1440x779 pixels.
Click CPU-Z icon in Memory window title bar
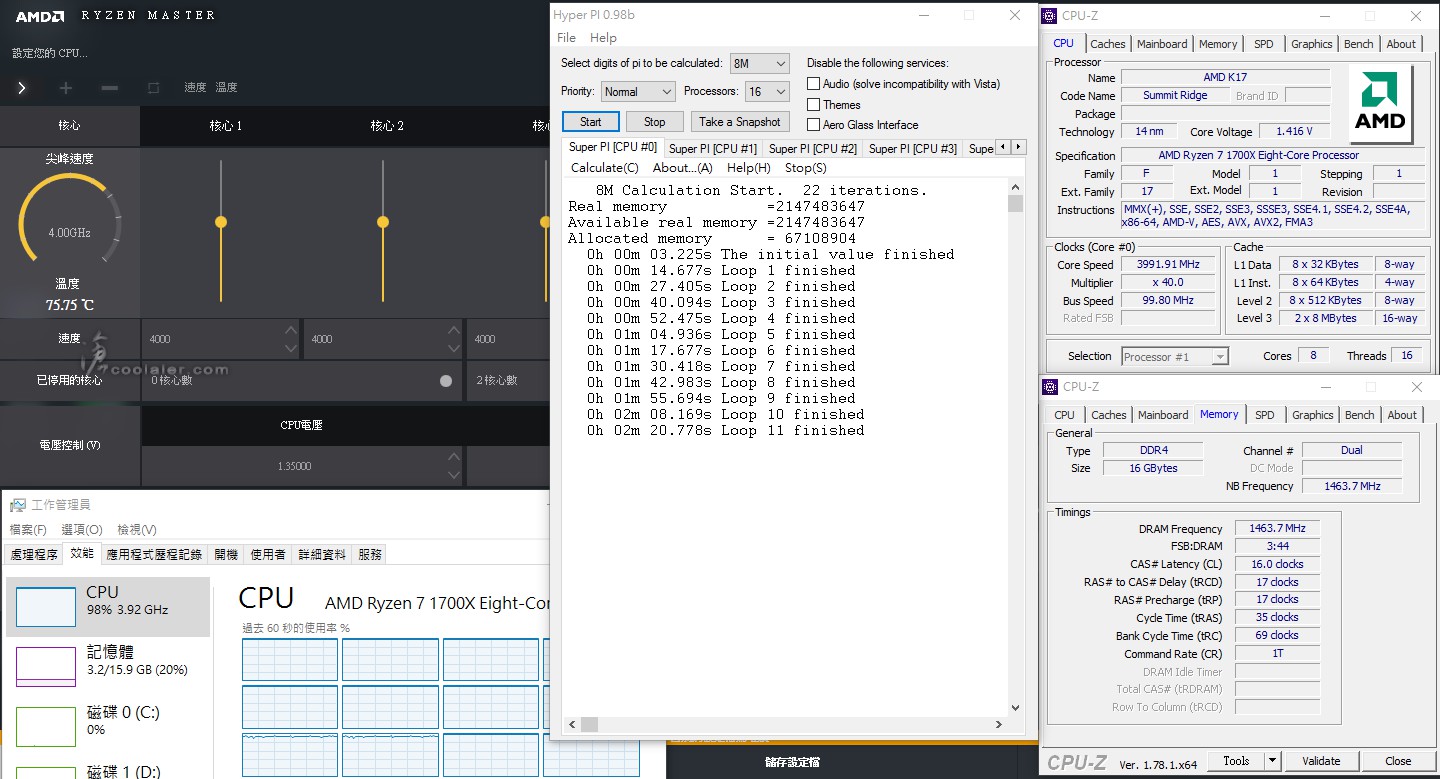pyautogui.click(x=1050, y=387)
